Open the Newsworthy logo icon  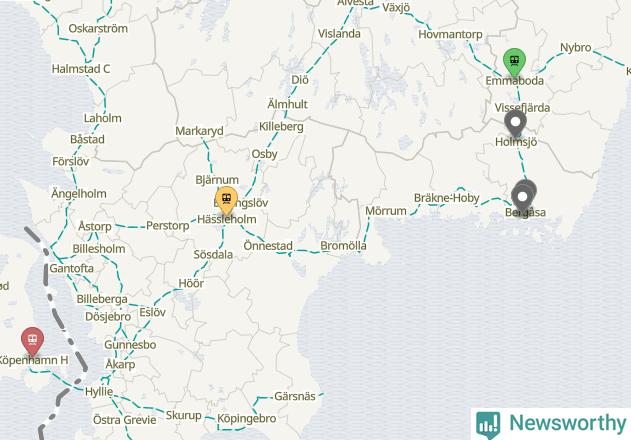coord(488,424)
